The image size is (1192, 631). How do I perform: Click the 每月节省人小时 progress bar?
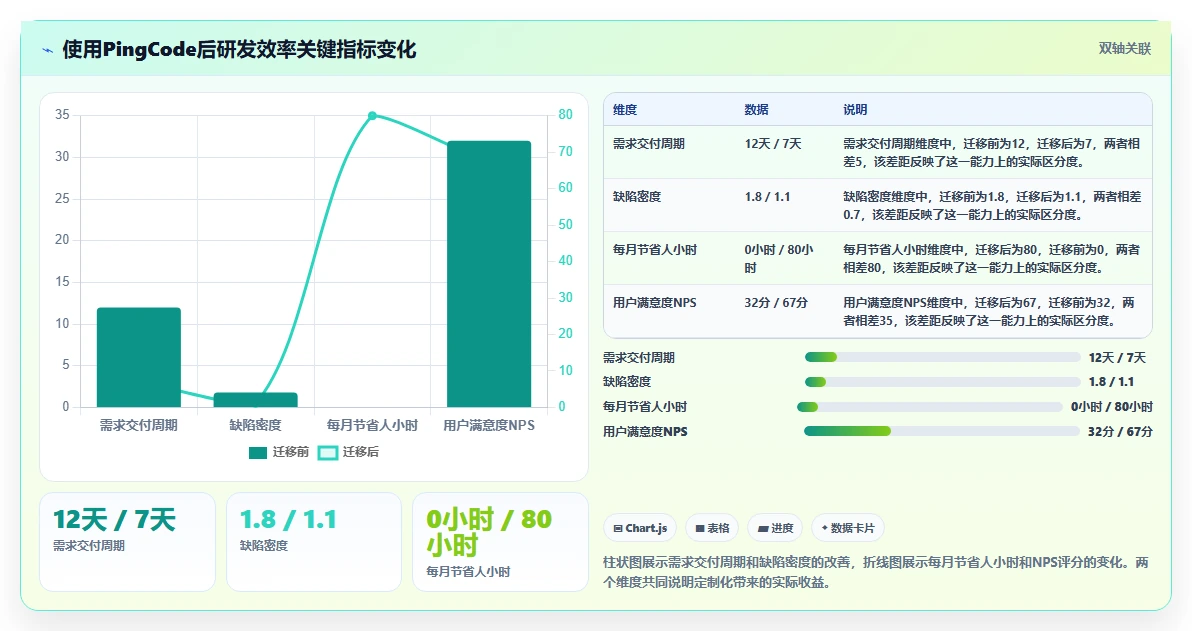(930, 407)
